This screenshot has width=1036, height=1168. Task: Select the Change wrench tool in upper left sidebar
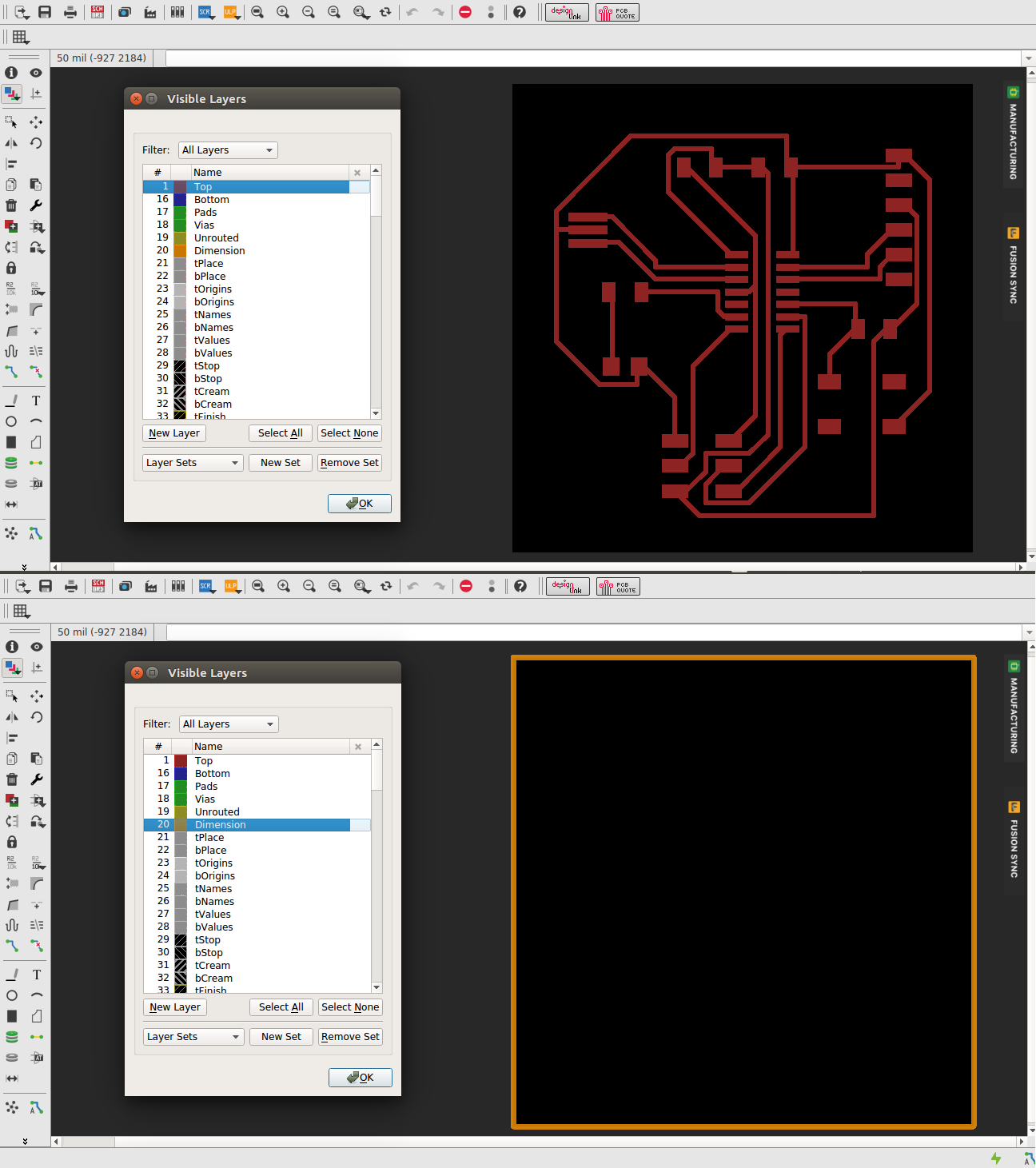coord(36,205)
